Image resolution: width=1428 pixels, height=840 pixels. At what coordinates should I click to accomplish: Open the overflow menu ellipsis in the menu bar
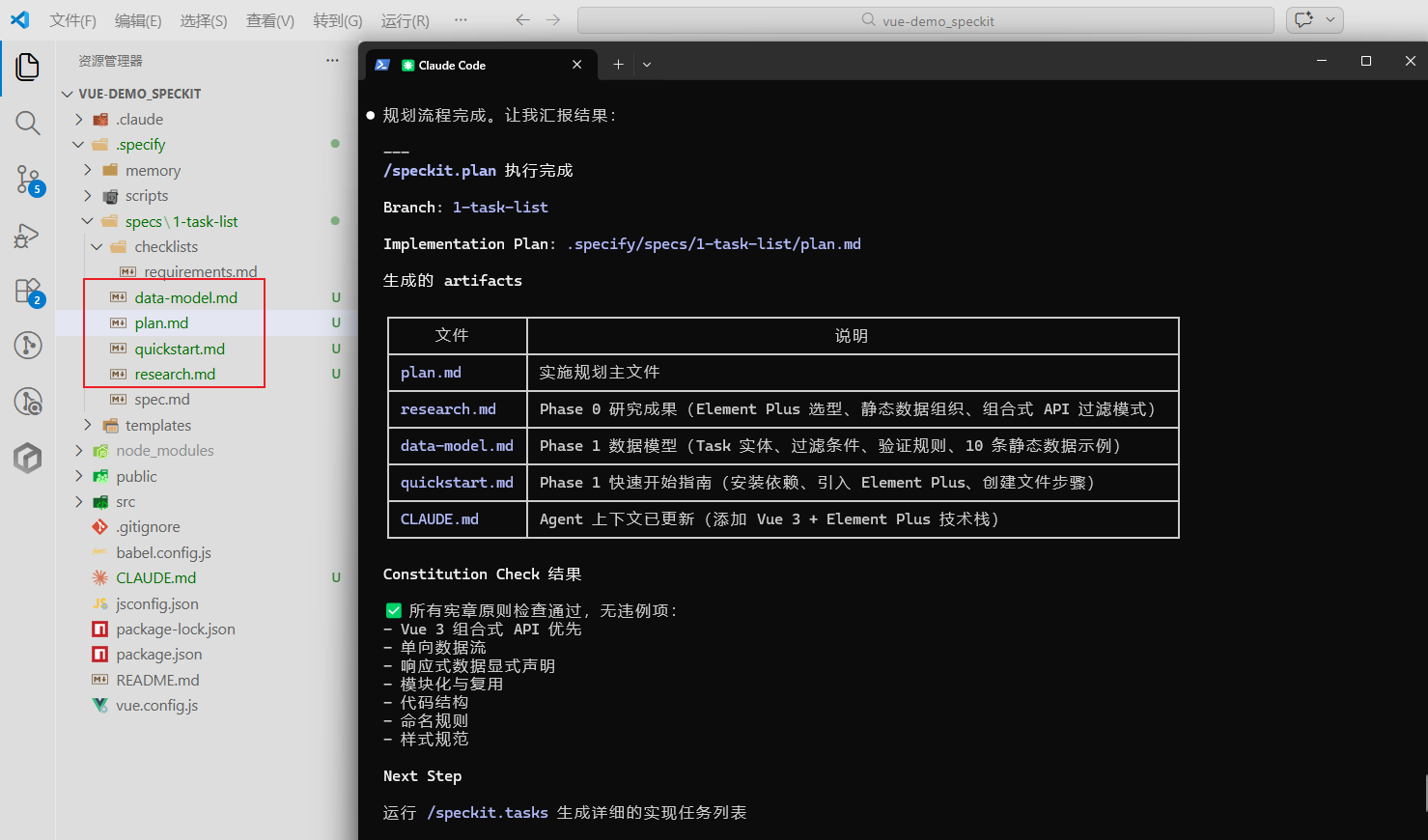click(x=461, y=20)
